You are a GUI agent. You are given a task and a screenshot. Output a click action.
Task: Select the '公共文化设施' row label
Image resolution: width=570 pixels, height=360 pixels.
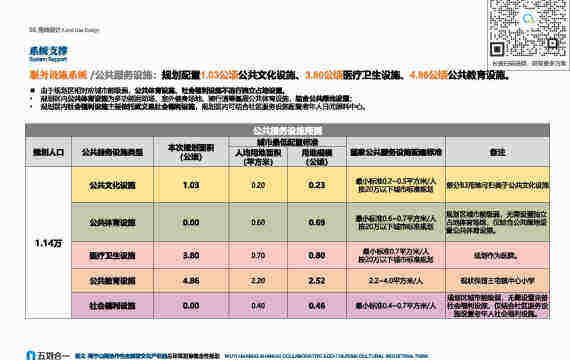112,185
